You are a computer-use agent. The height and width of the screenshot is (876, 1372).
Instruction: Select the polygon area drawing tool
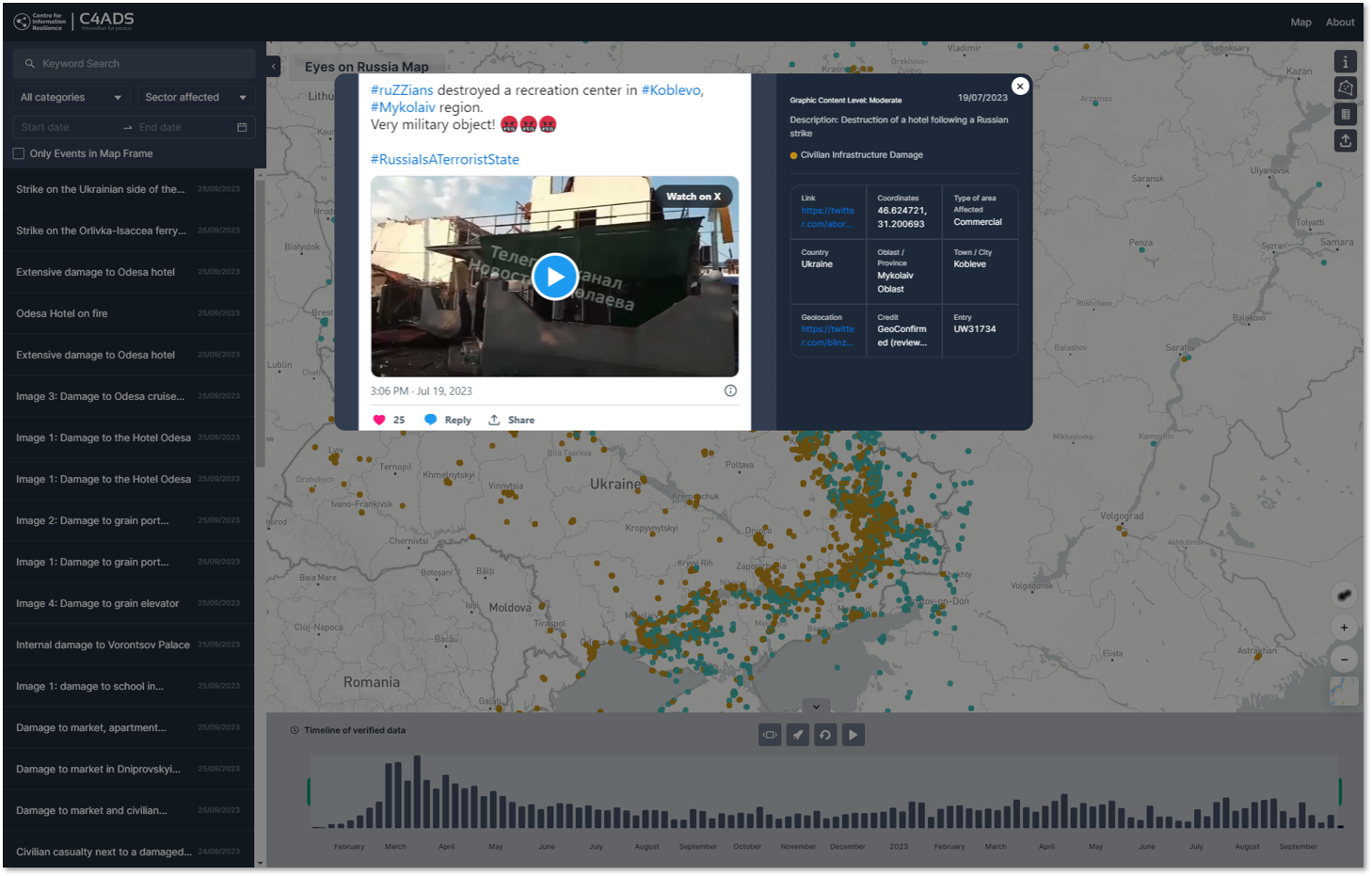[1345, 88]
